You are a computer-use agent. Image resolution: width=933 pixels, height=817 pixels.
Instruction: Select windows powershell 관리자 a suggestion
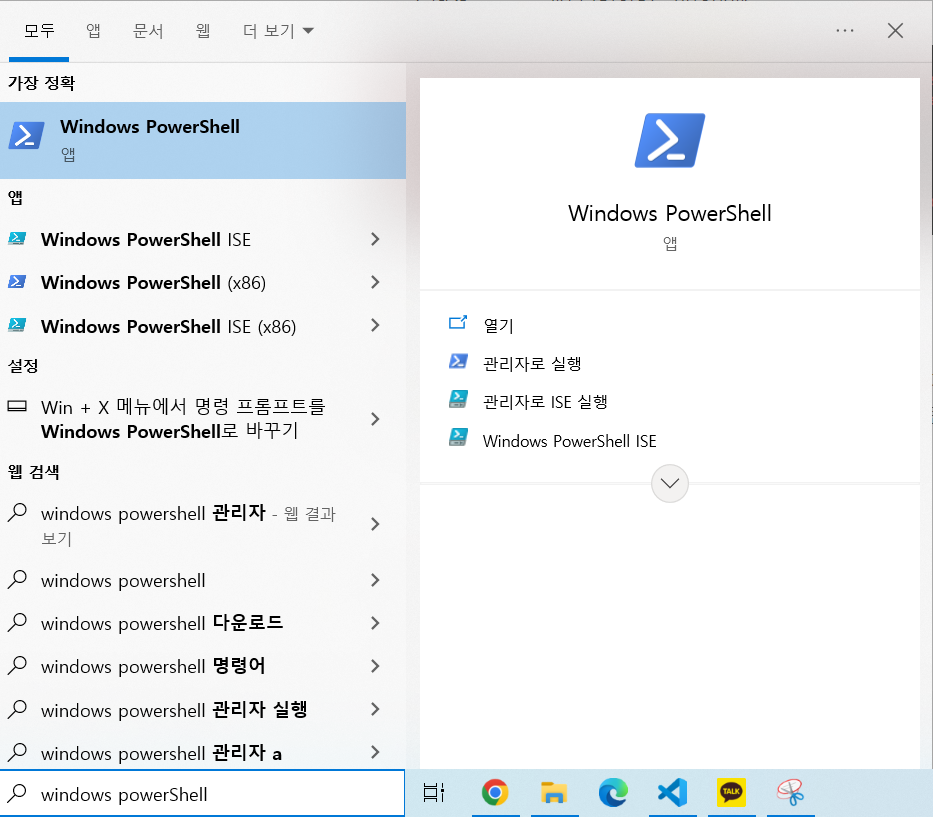pyautogui.click(x=203, y=752)
